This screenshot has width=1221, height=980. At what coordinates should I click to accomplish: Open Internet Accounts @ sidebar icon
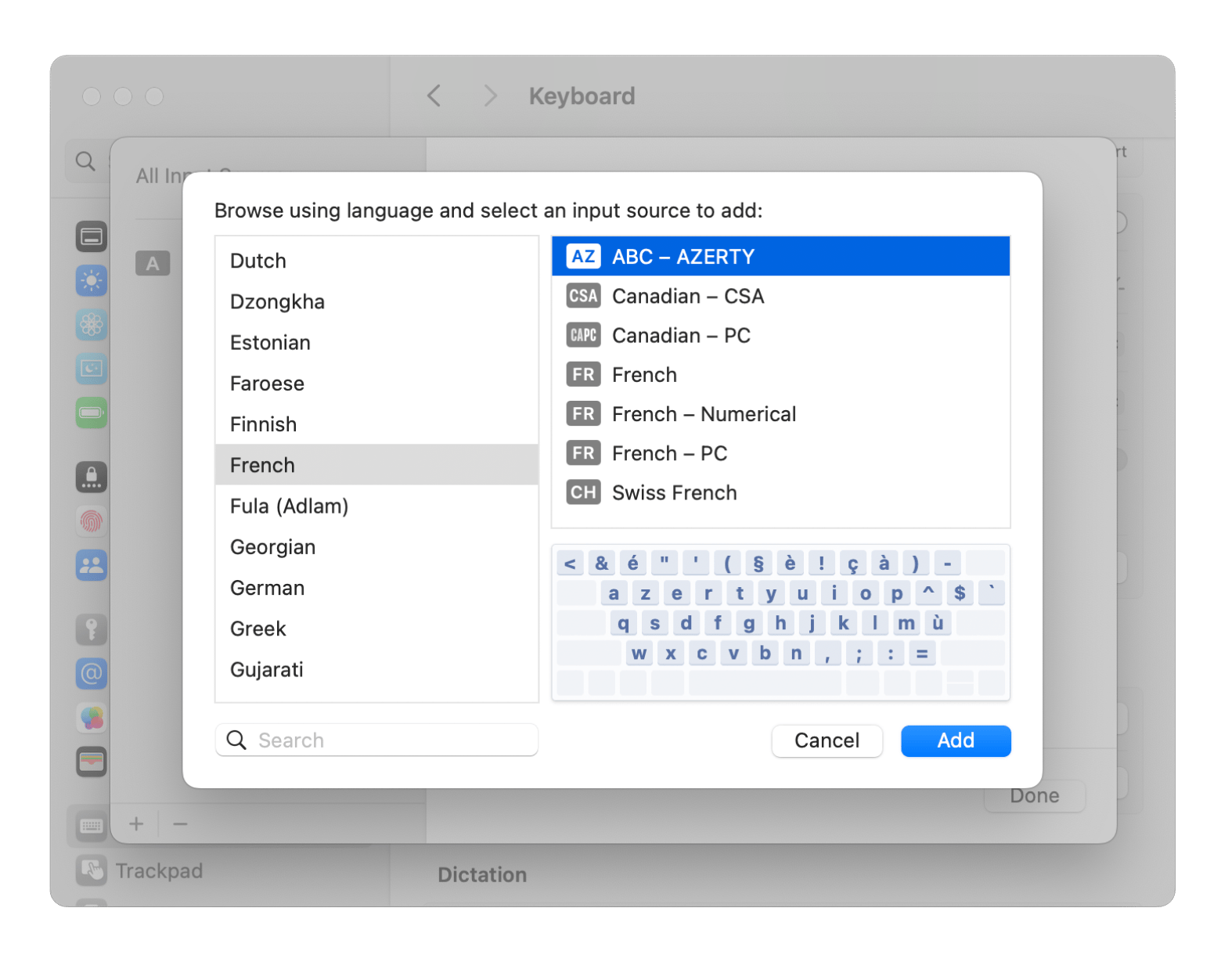[92, 673]
